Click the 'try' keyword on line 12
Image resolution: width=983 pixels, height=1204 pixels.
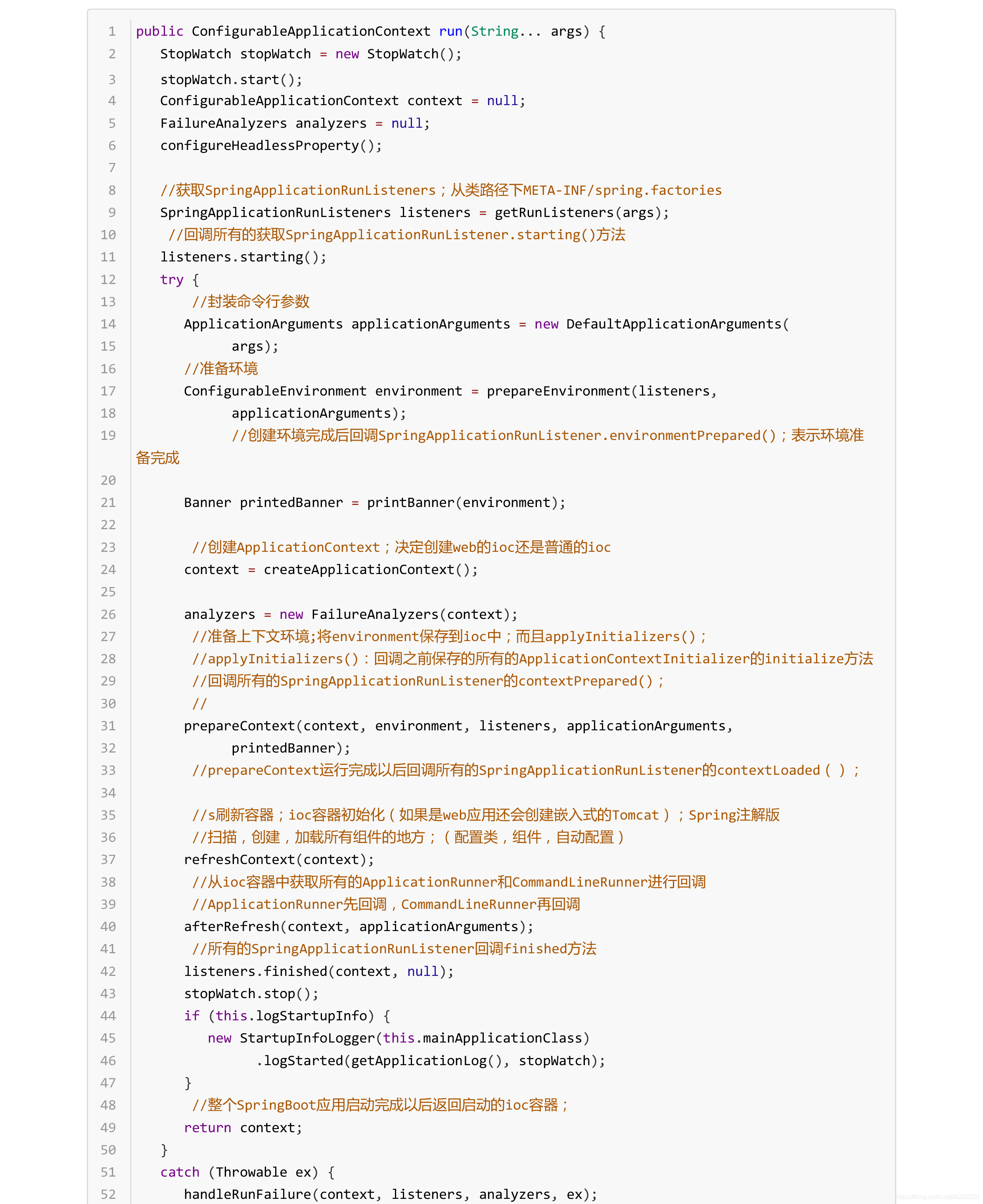click(x=172, y=279)
